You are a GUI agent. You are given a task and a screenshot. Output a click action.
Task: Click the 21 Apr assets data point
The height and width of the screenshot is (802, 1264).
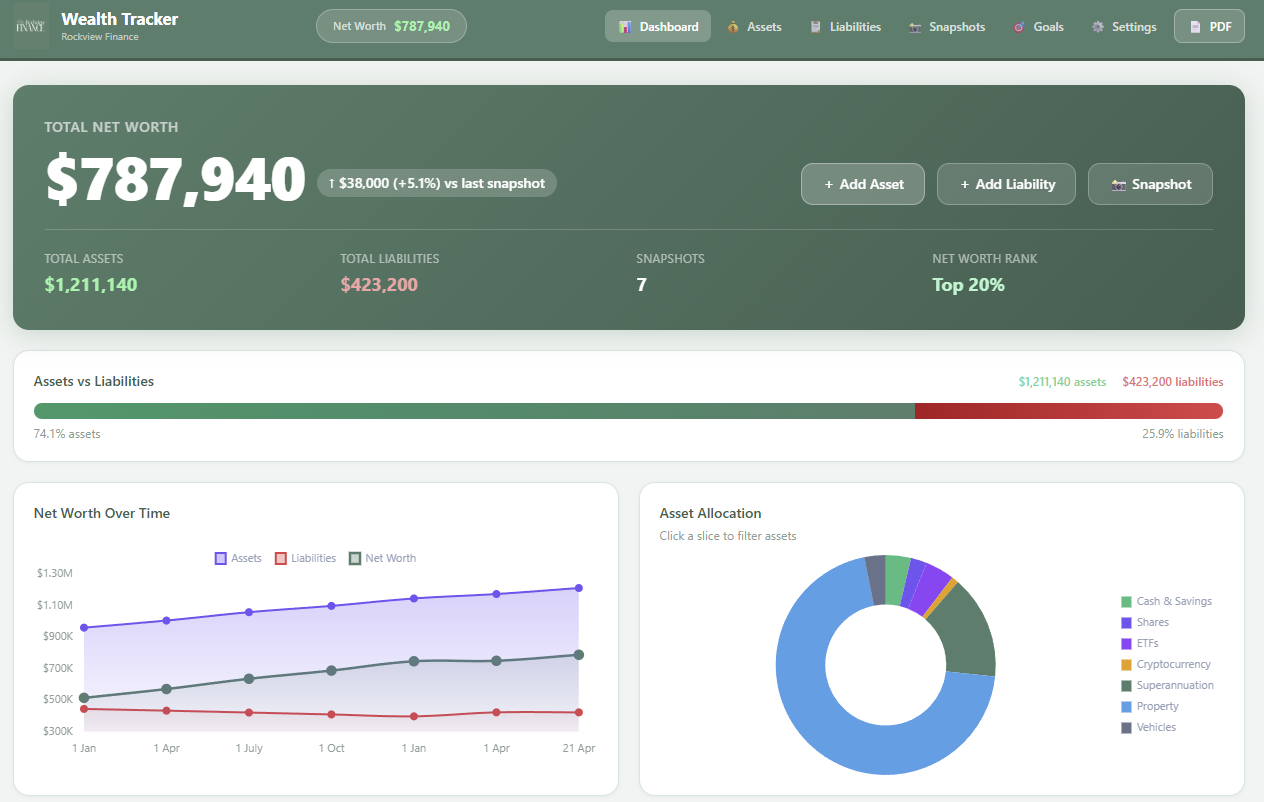point(578,588)
